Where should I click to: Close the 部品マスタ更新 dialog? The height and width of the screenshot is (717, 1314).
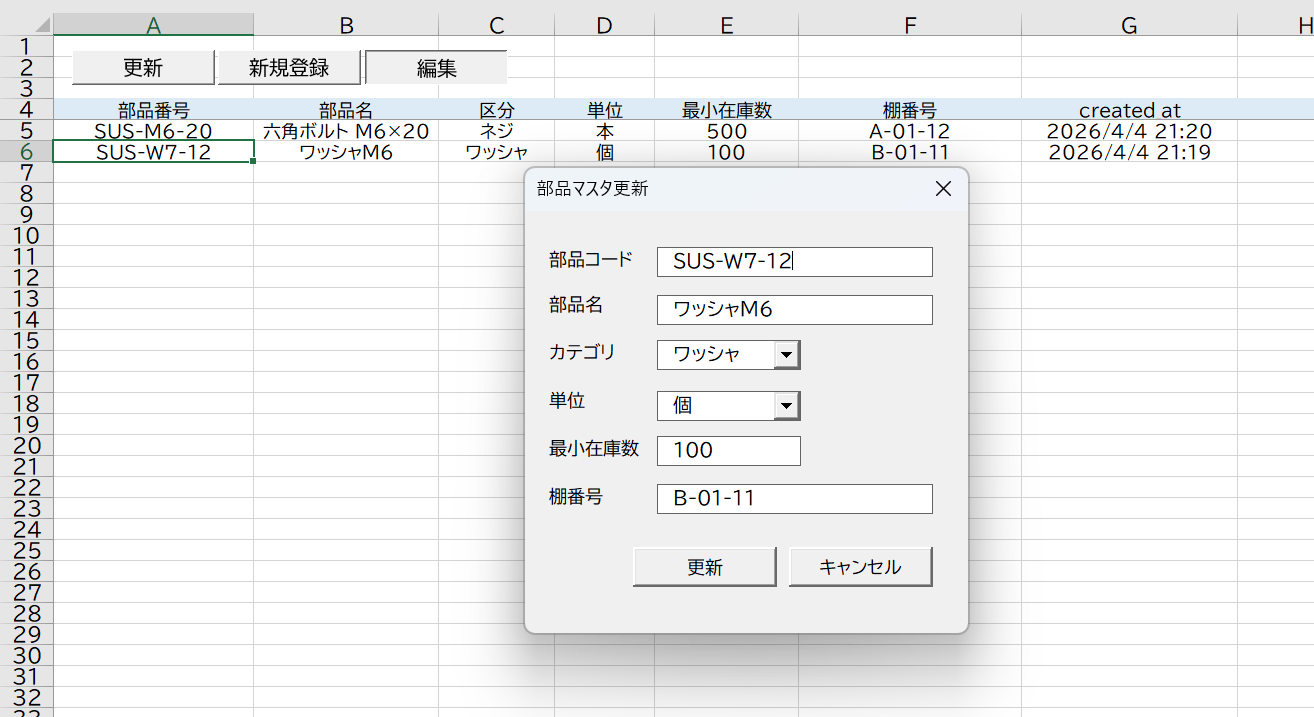(x=942, y=190)
